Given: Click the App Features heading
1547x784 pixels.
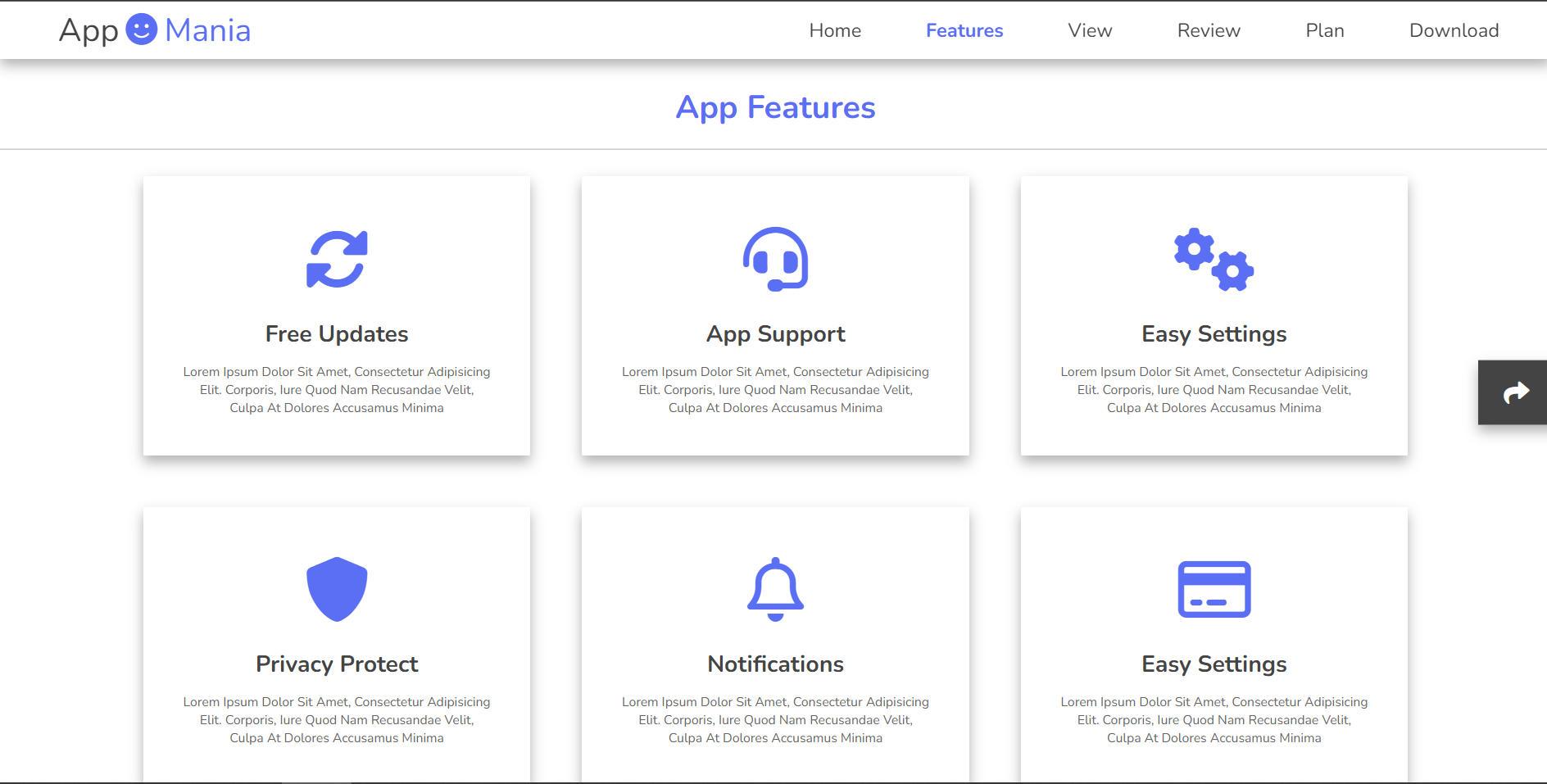Looking at the screenshot, I should click(x=775, y=107).
